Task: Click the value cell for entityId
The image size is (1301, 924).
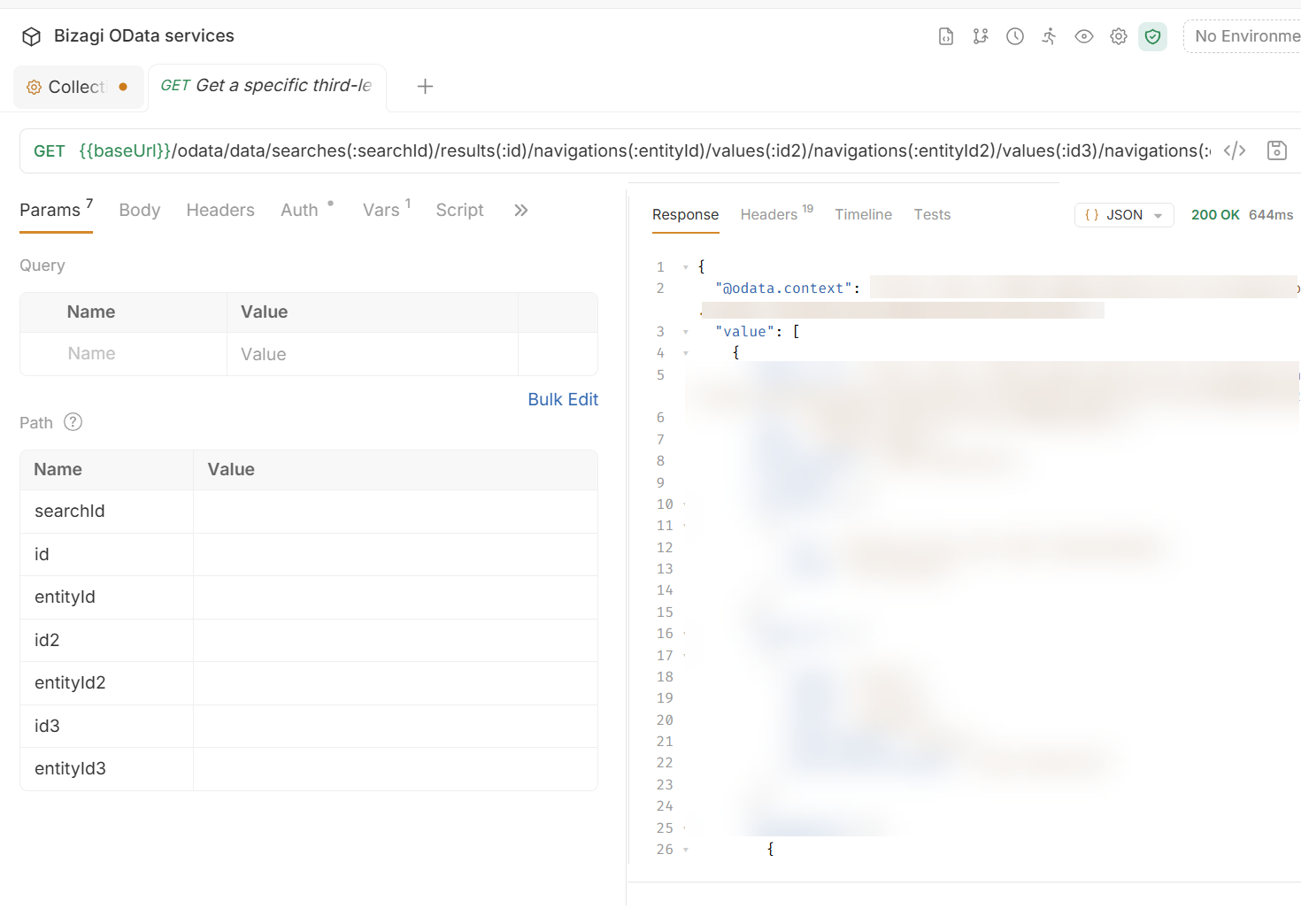Action: point(396,597)
